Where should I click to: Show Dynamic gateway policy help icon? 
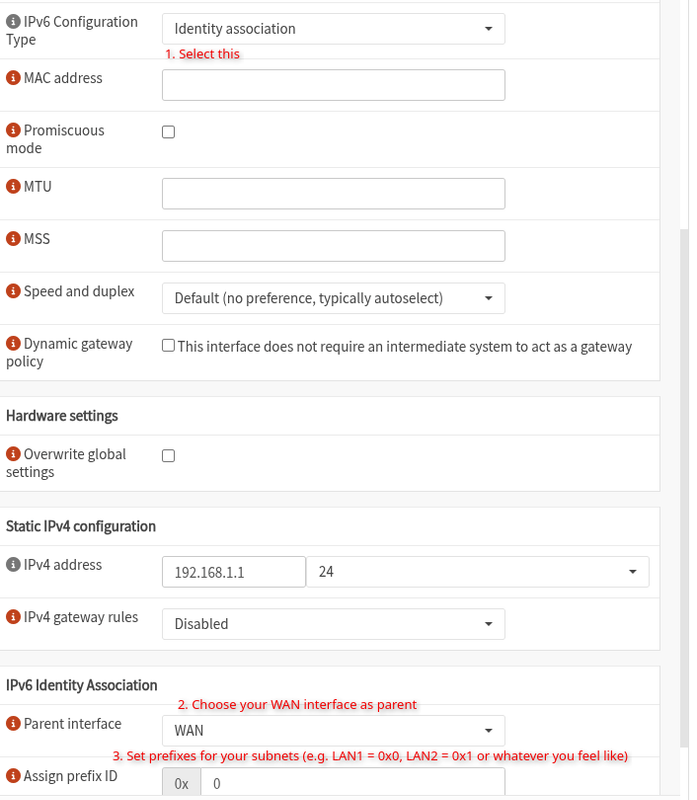pyautogui.click(x=13, y=343)
